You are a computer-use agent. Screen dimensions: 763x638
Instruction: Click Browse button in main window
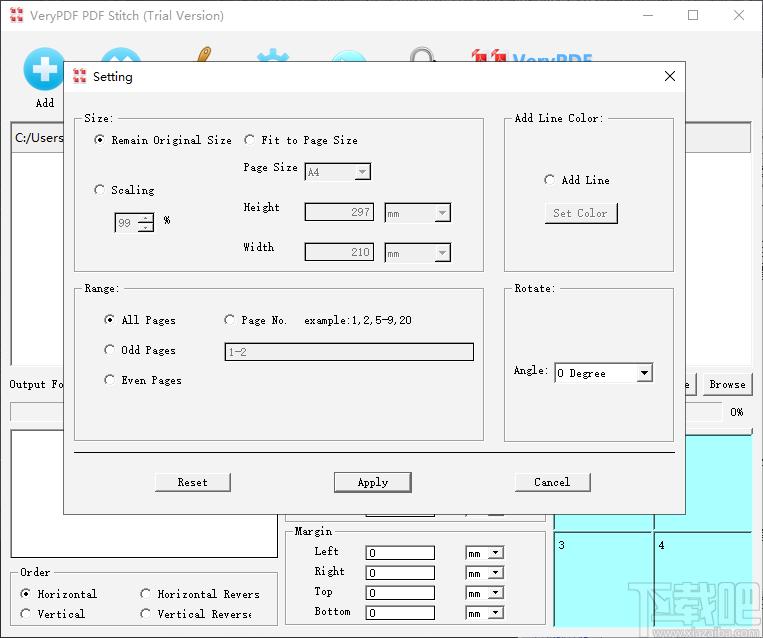click(727, 384)
